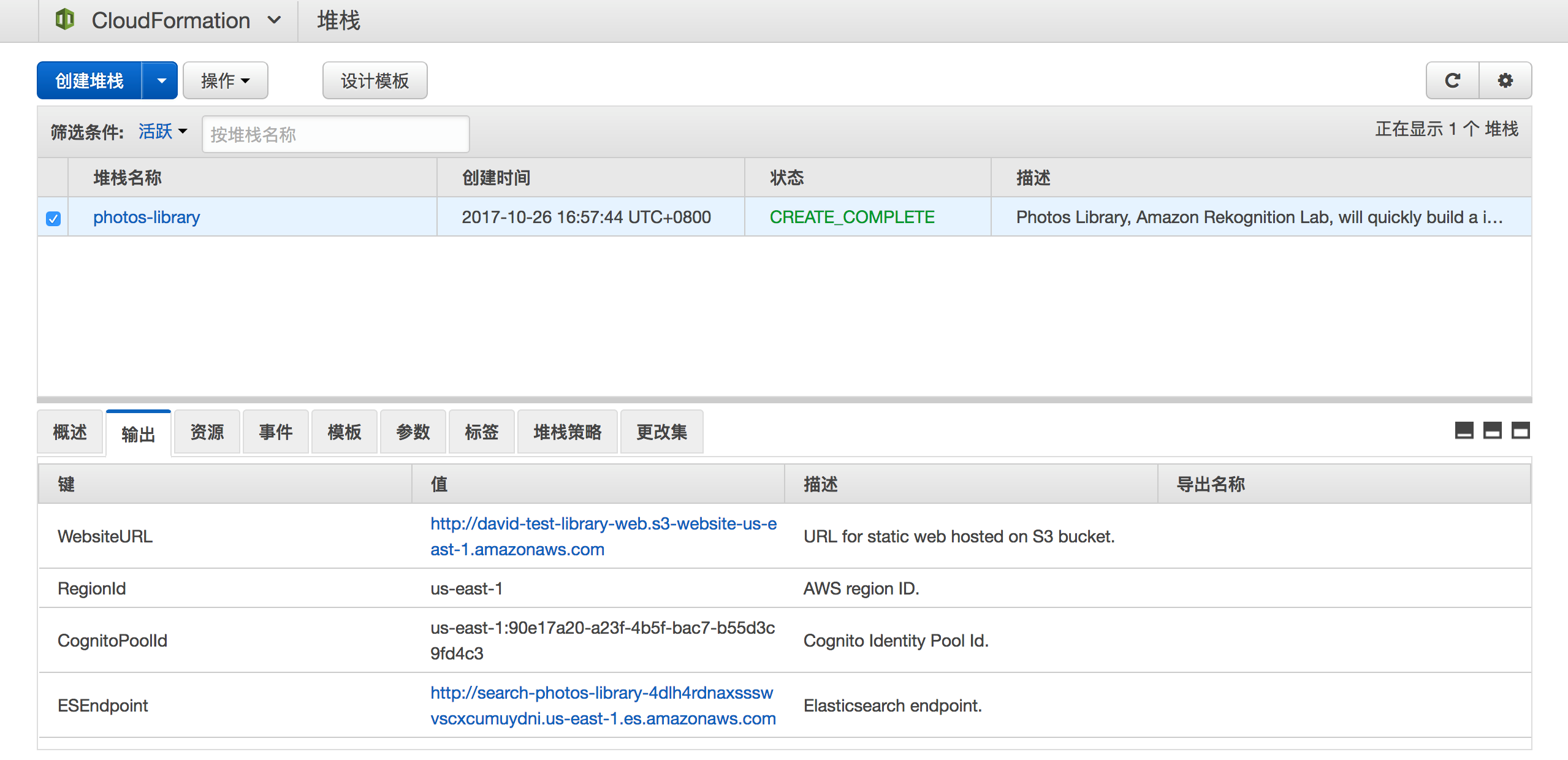Screen dimensions: 1568x760
Task: Uncheck the photos-library stack checkbox
Action: click(53, 218)
